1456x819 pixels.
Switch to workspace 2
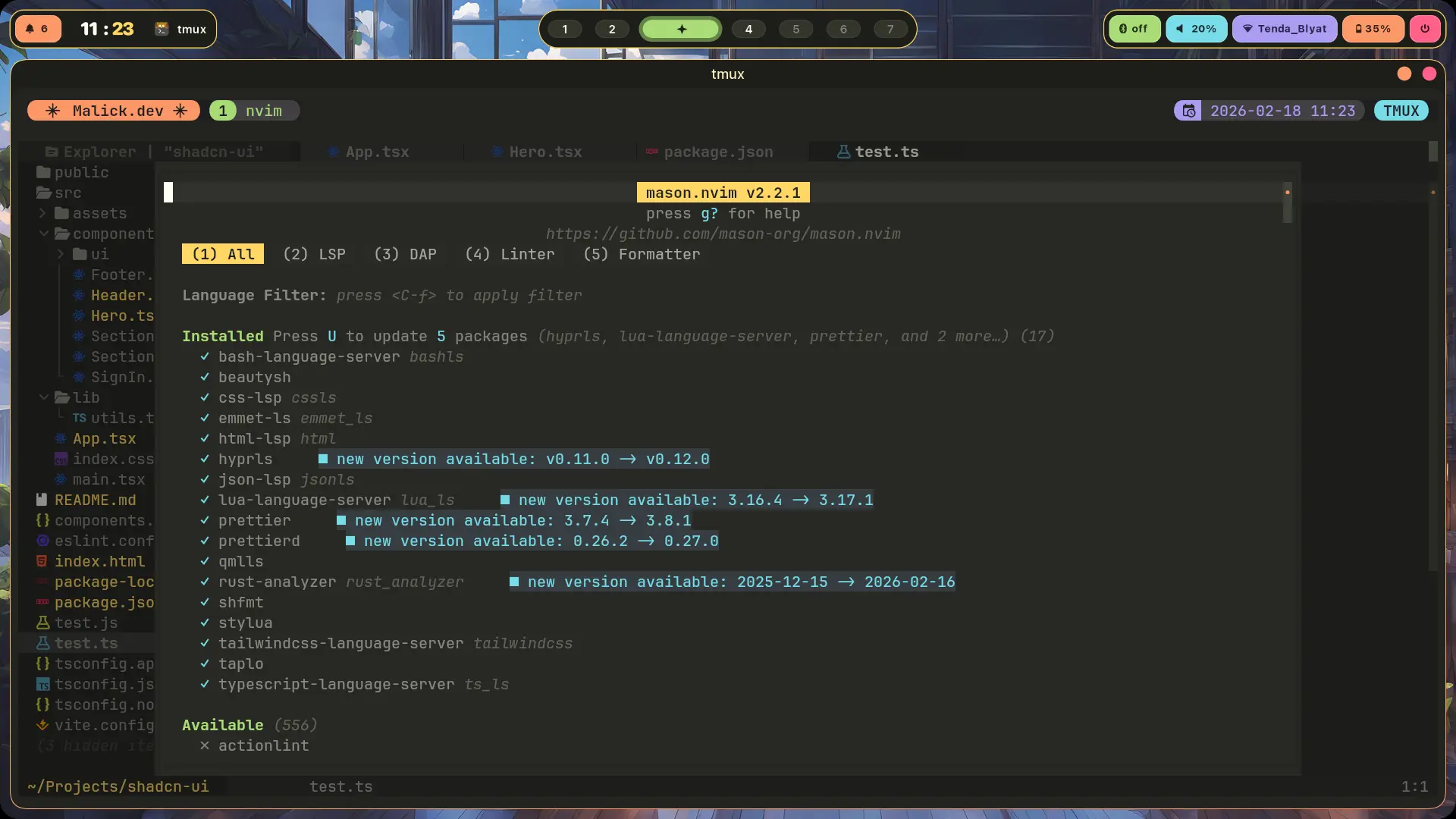612,29
